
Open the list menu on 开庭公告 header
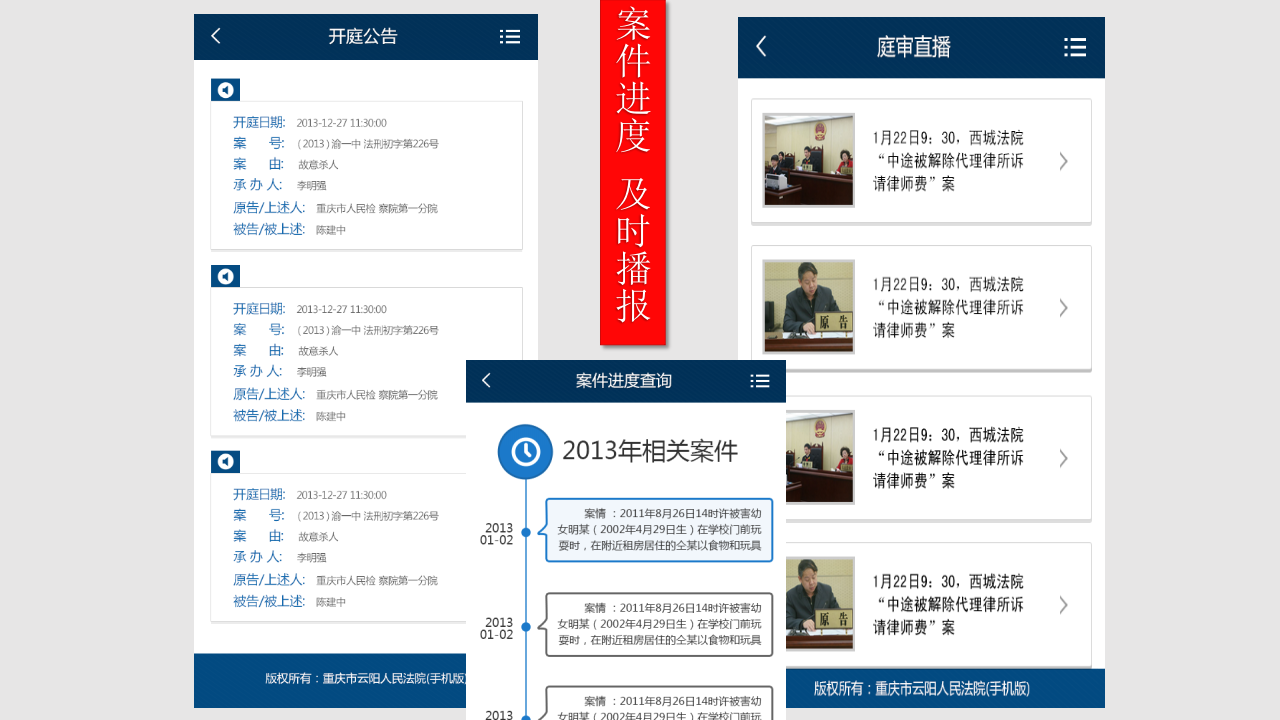(510, 35)
